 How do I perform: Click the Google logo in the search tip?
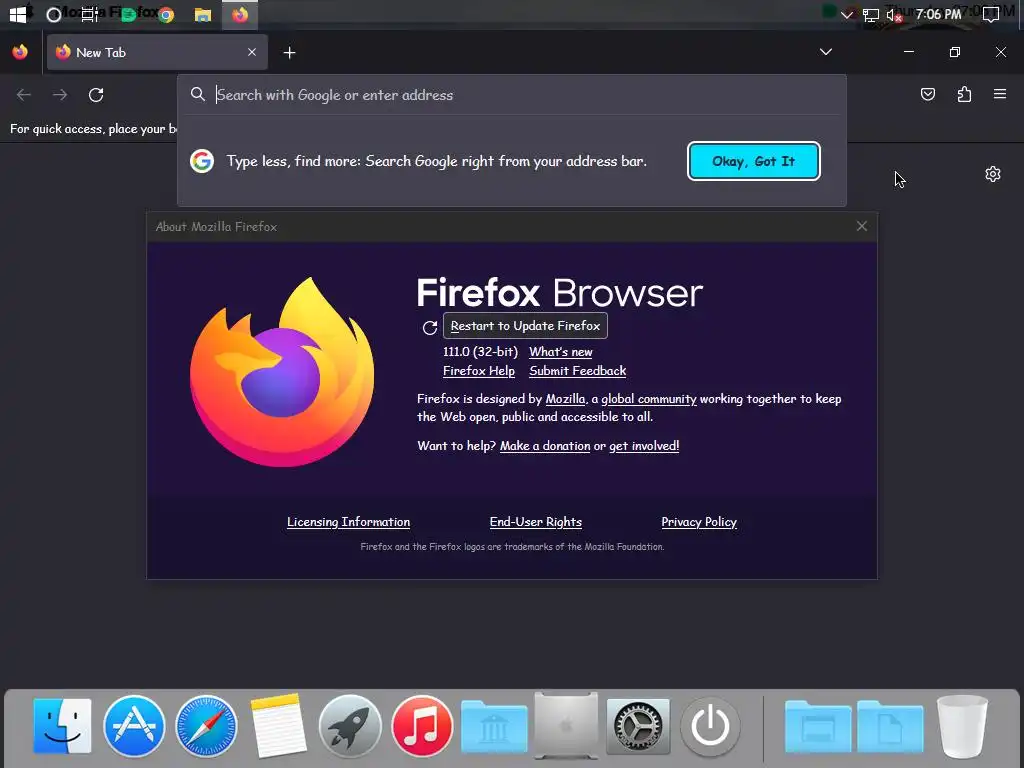202,161
